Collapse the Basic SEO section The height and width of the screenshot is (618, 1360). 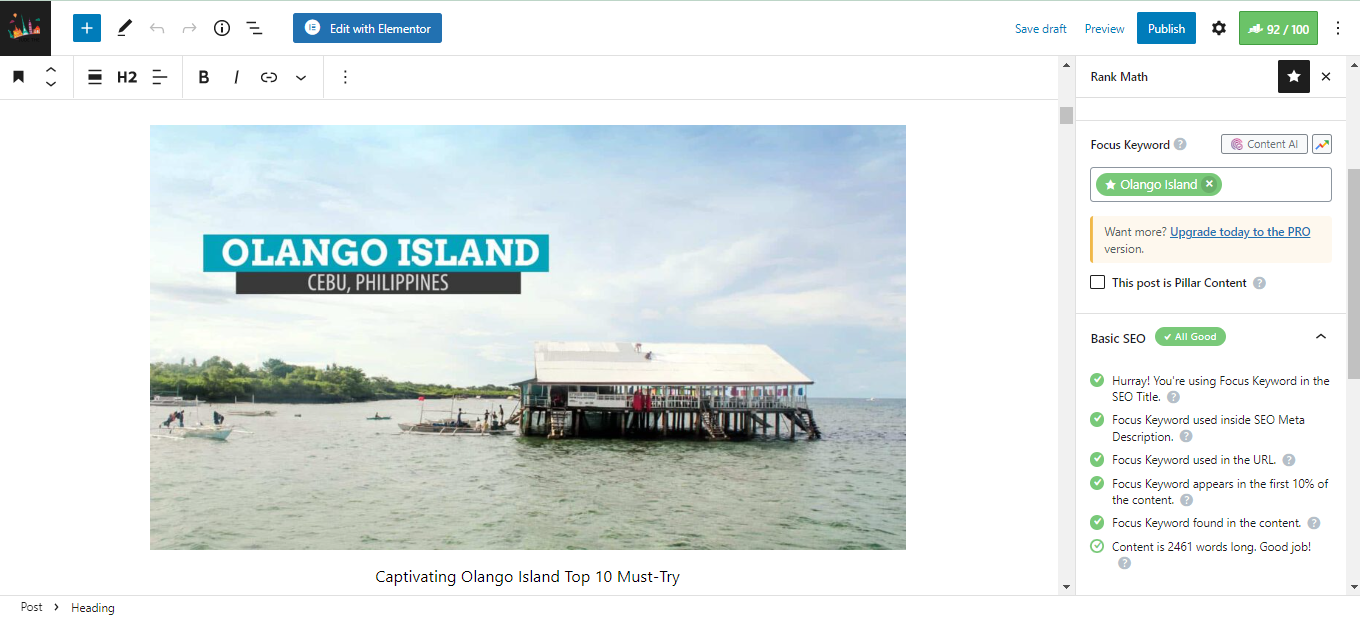click(x=1321, y=337)
